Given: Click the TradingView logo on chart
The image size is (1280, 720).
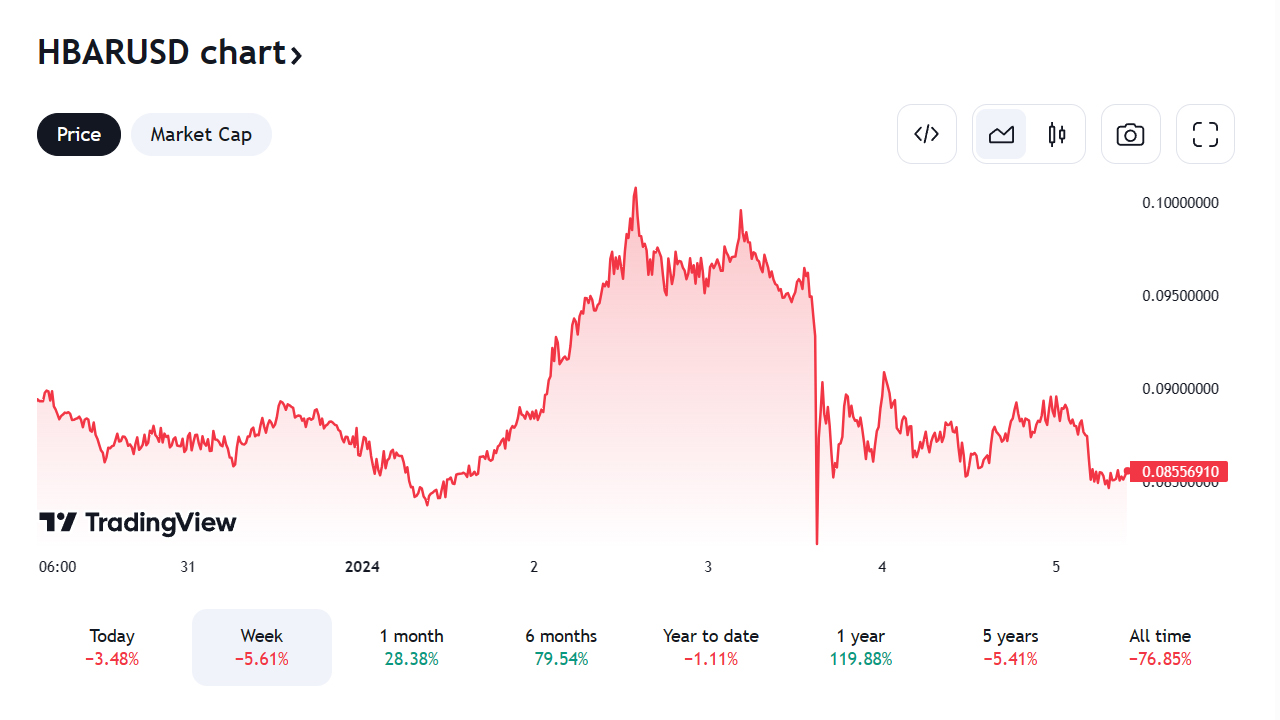Looking at the screenshot, I should pyautogui.click(x=138, y=522).
